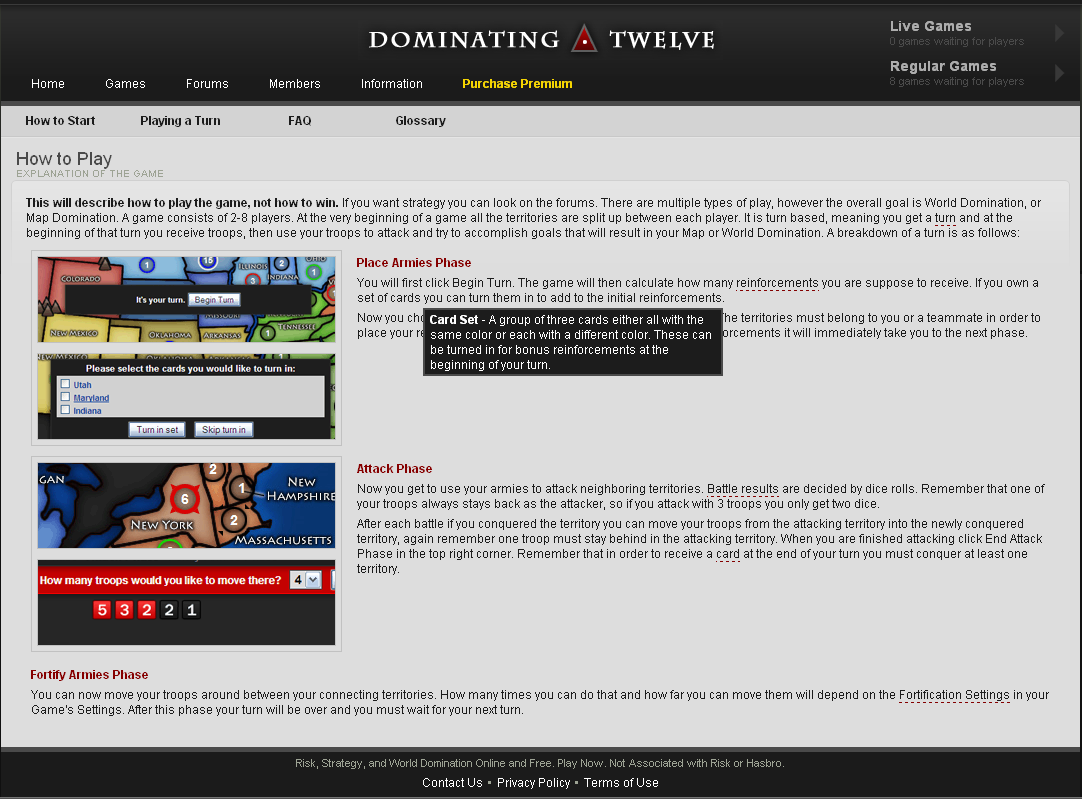This screenshot has height=799, width=1082.
Task: Click the Skip turn in button
Action: coord(224,429)
